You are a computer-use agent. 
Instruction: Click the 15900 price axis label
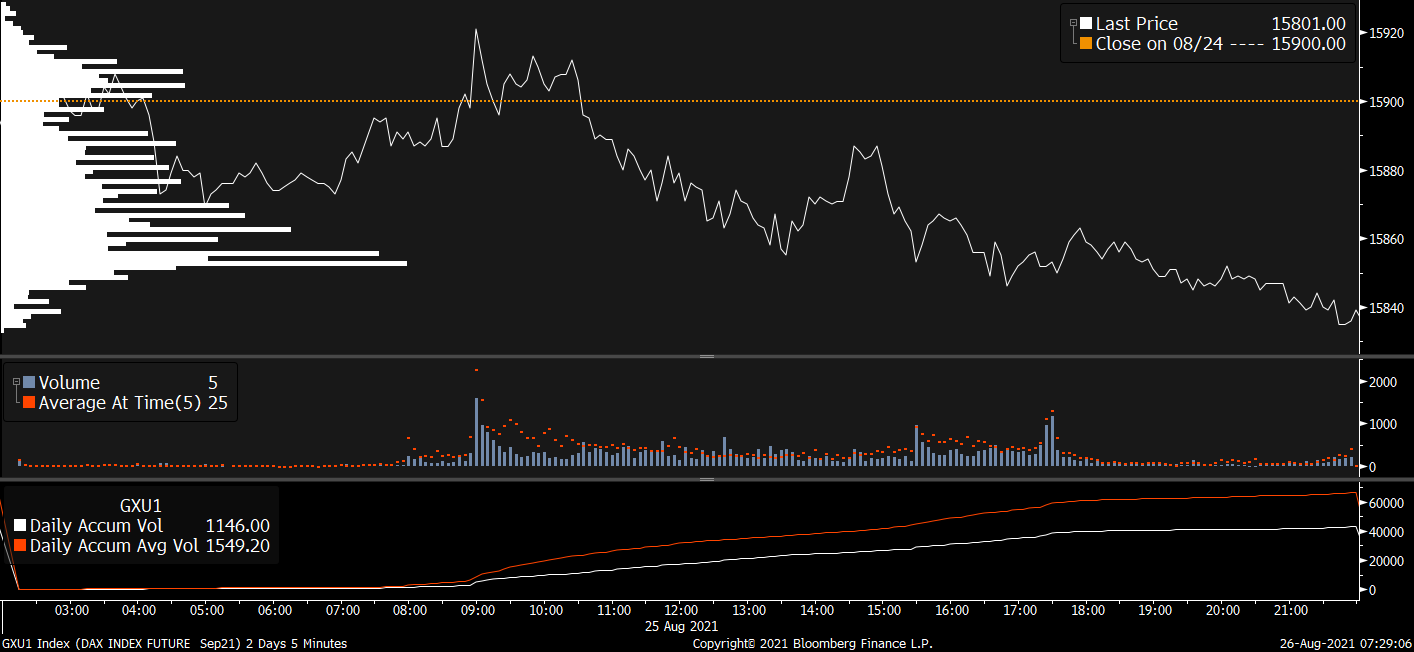point(1387,102)
